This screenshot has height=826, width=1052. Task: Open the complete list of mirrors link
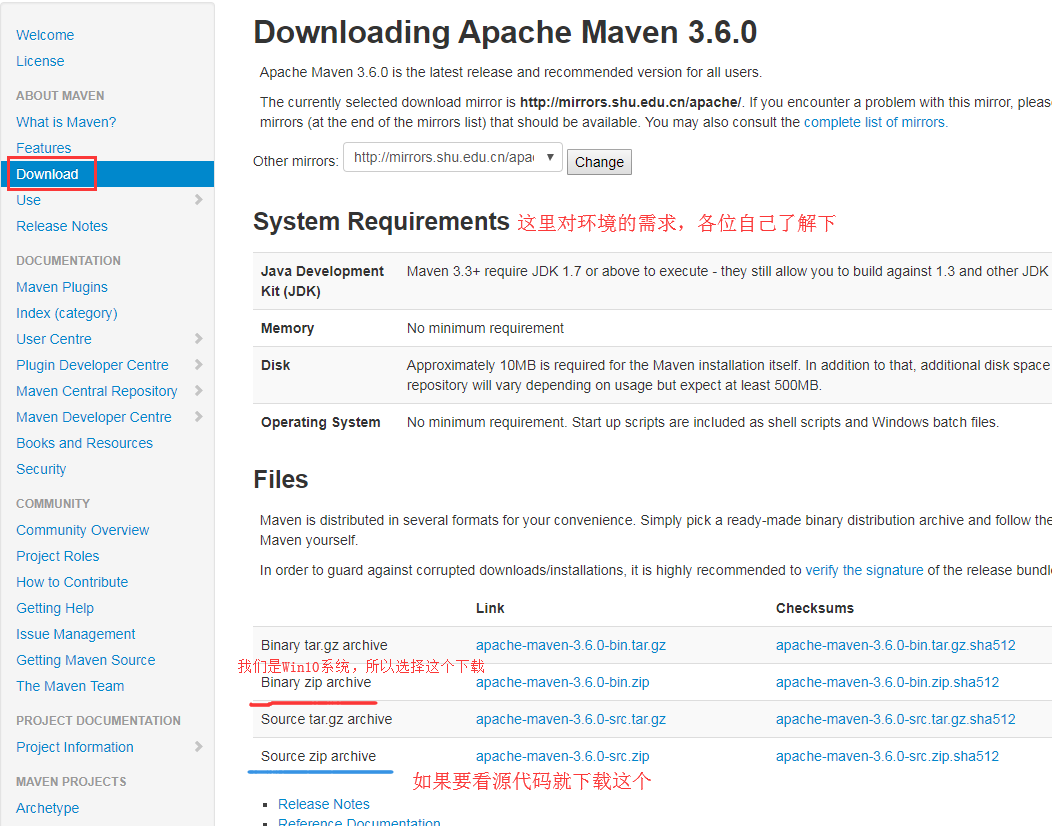pos(875,122)
